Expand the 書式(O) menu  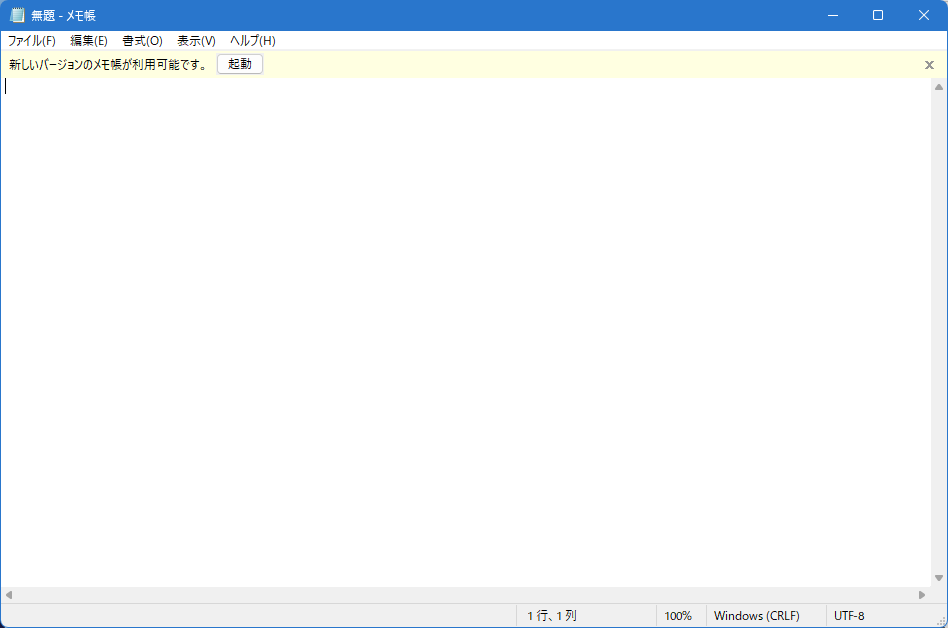(x=142, y=41)
